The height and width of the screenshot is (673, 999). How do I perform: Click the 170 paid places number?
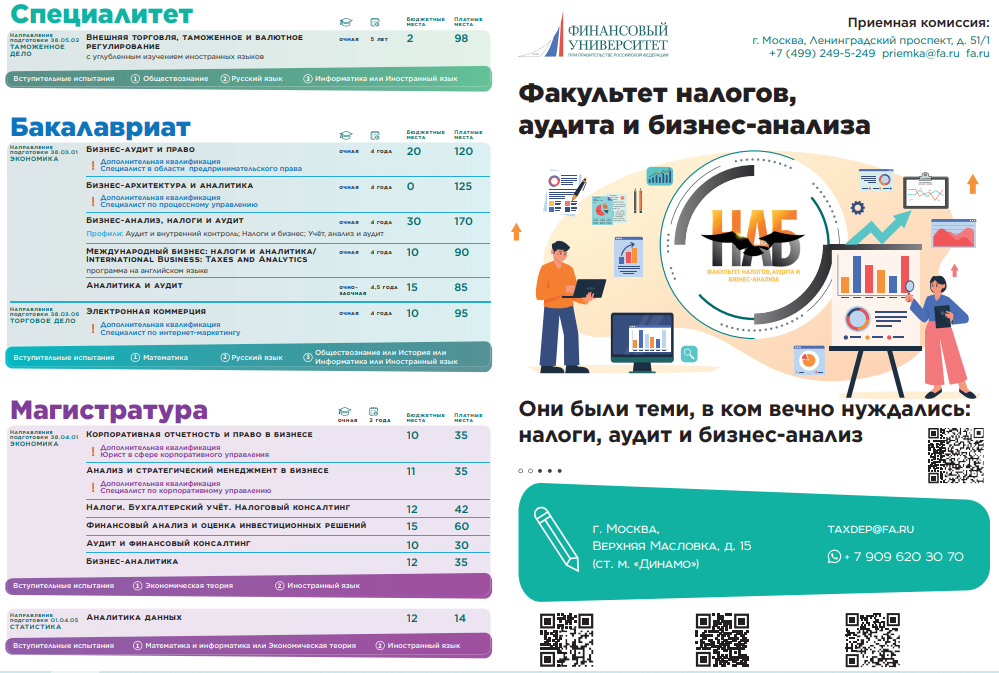463,222
